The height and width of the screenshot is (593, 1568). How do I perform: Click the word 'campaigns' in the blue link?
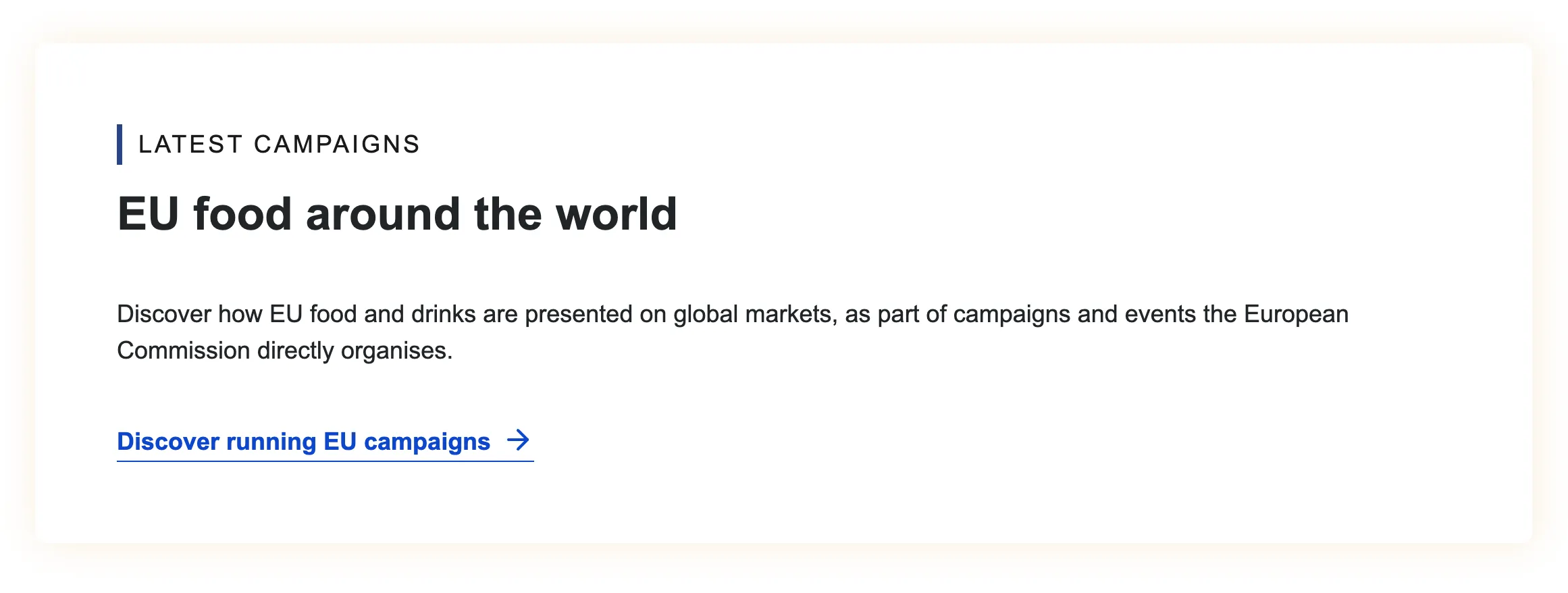427,442
